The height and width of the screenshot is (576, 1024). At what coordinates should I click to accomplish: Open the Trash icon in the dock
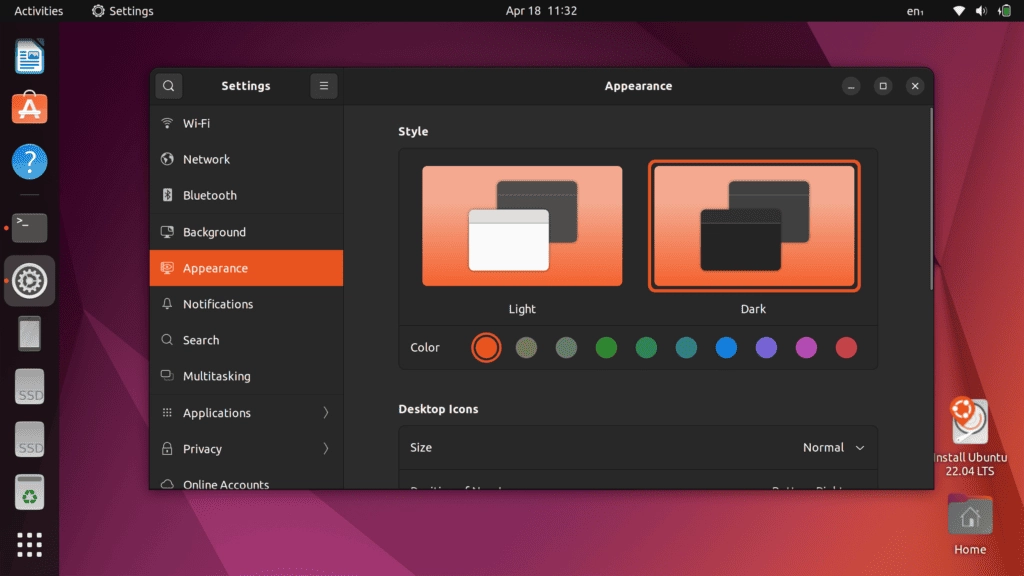pos(29,492)
